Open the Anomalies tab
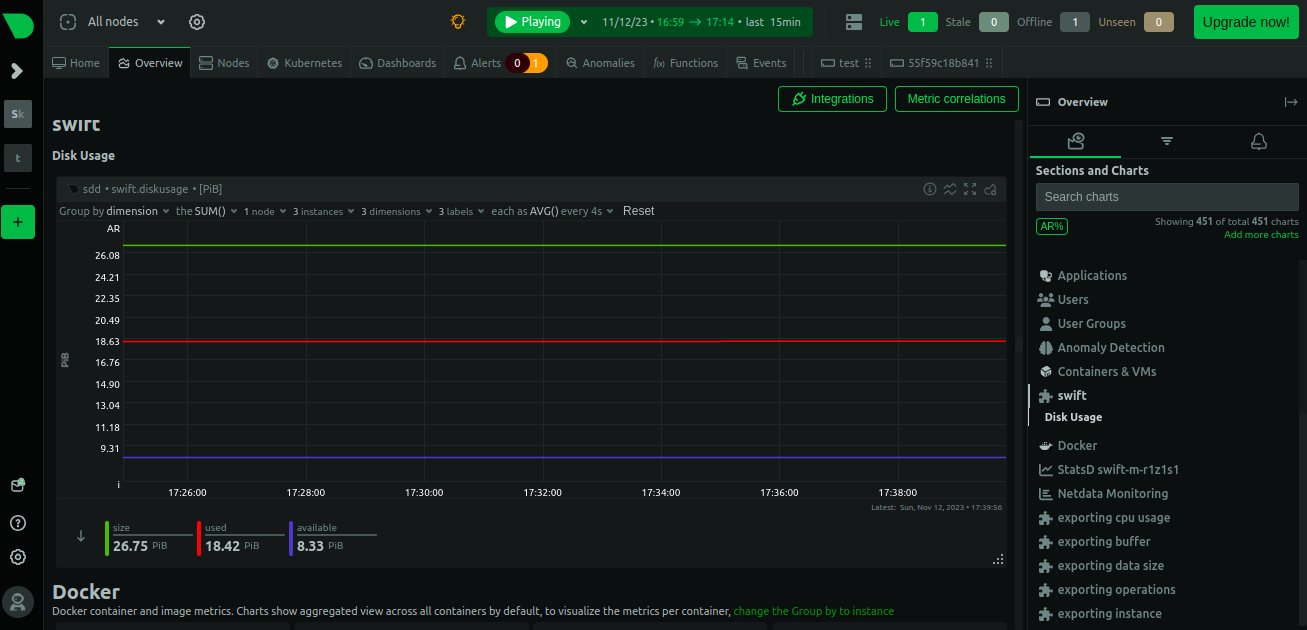The image size is (1307, 630). (600, 63)
